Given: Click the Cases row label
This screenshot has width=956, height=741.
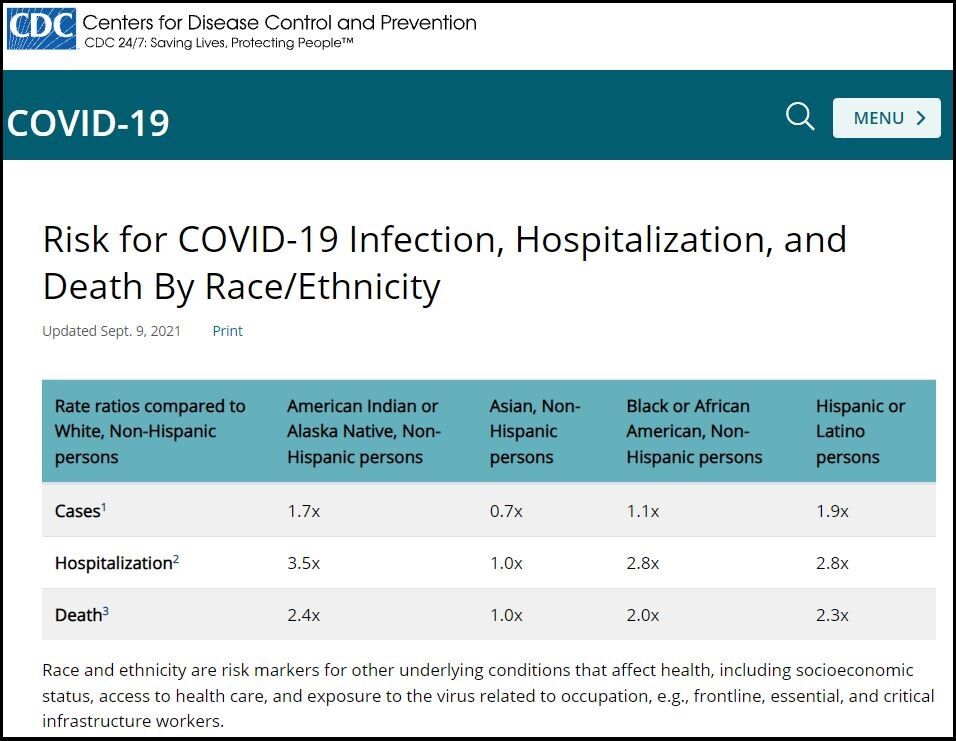Looking at the screenshot, I should [x=77, y=511].
